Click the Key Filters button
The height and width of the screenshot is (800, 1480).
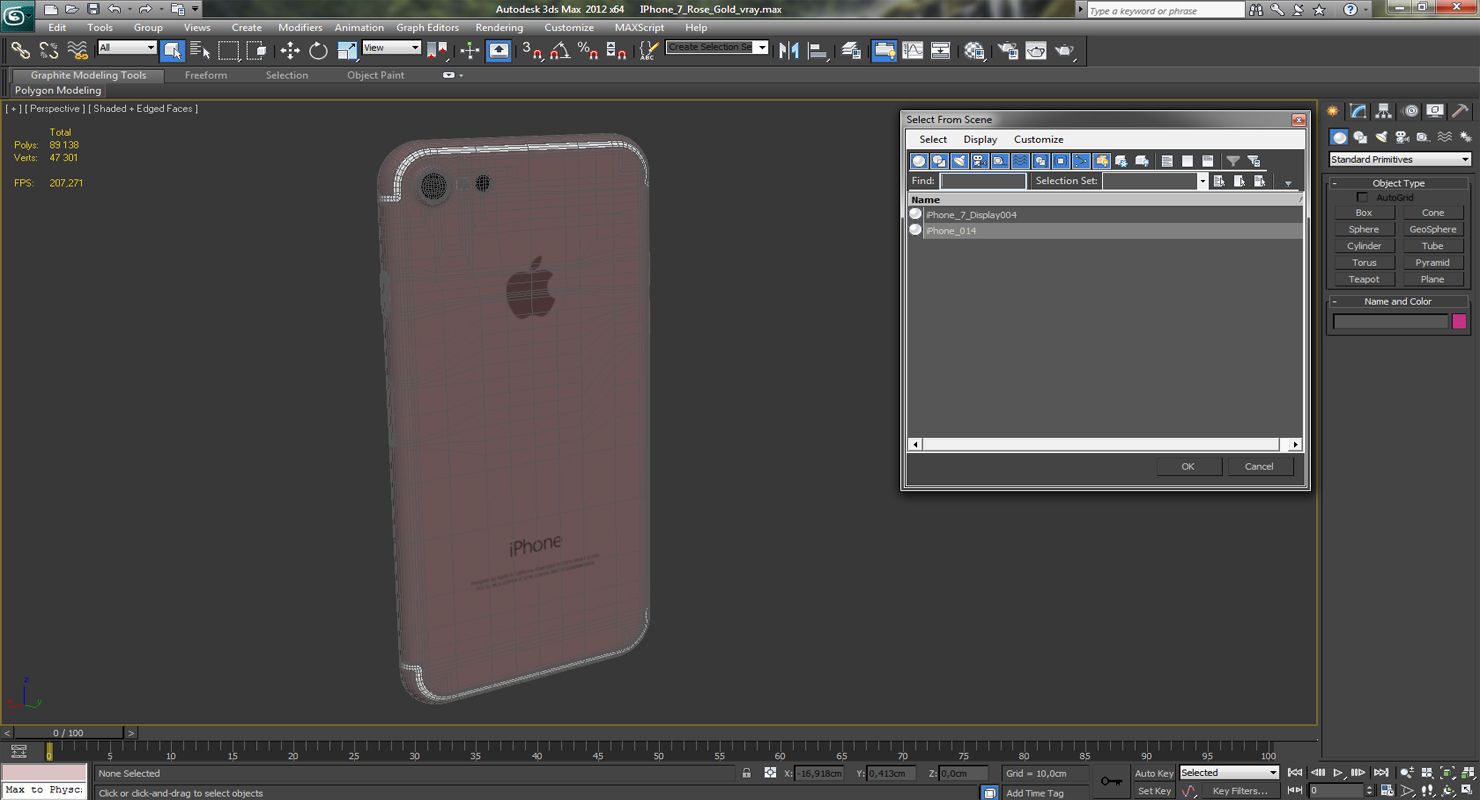1240,791
